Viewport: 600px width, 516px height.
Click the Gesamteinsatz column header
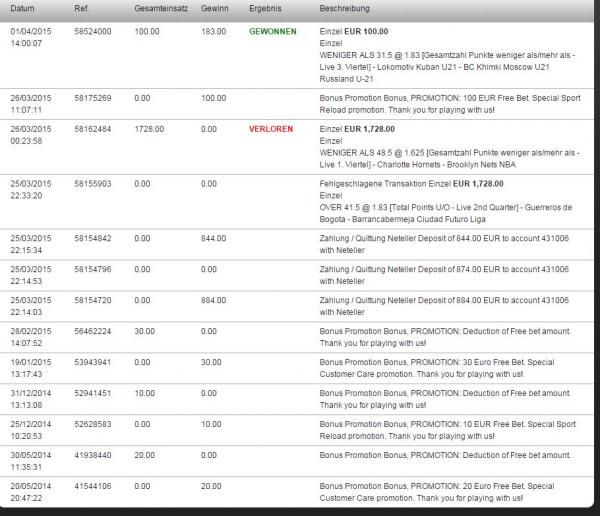pos(160,7)
